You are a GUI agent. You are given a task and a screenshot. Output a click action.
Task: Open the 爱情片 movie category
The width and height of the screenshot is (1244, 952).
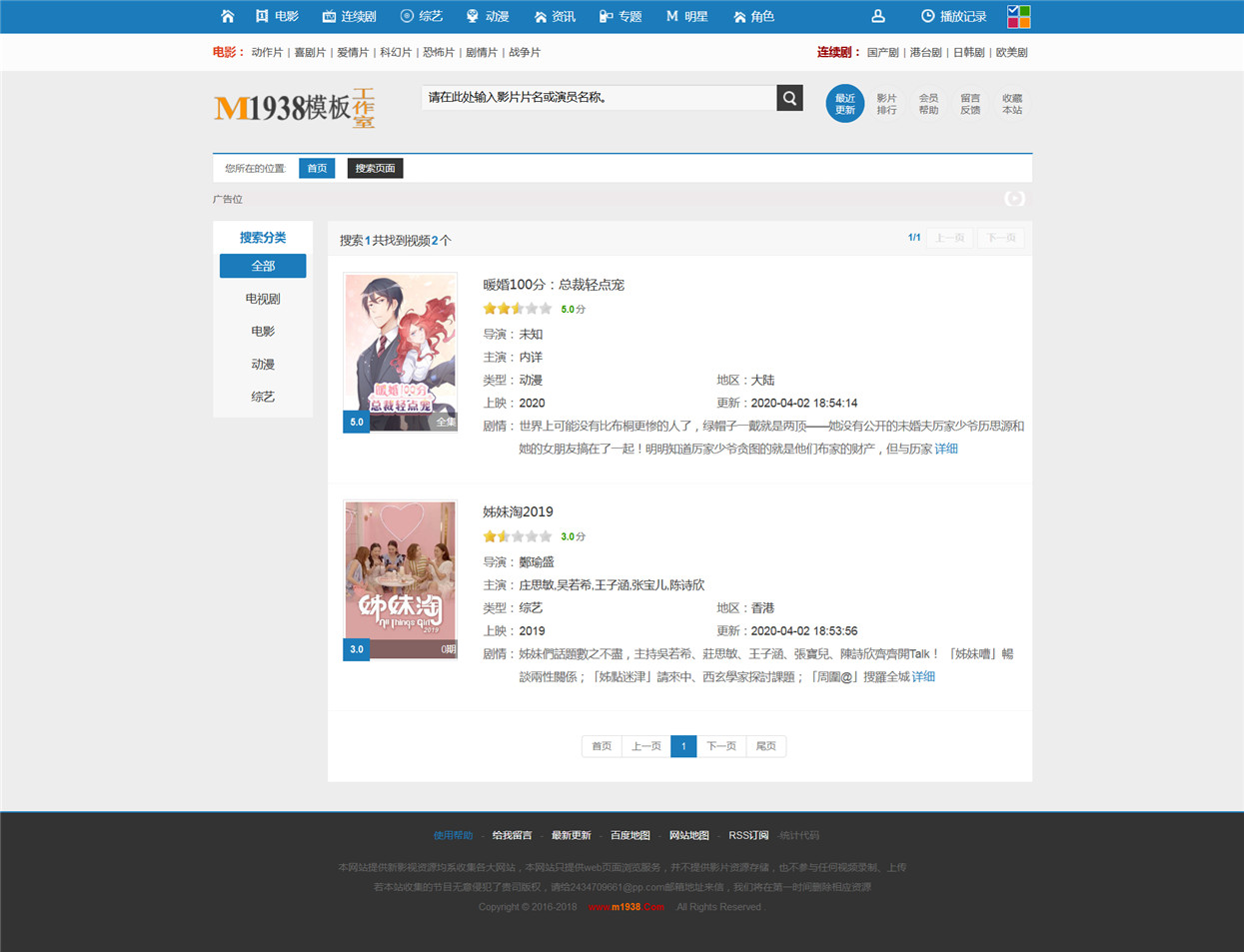click(x=353, y=52)
